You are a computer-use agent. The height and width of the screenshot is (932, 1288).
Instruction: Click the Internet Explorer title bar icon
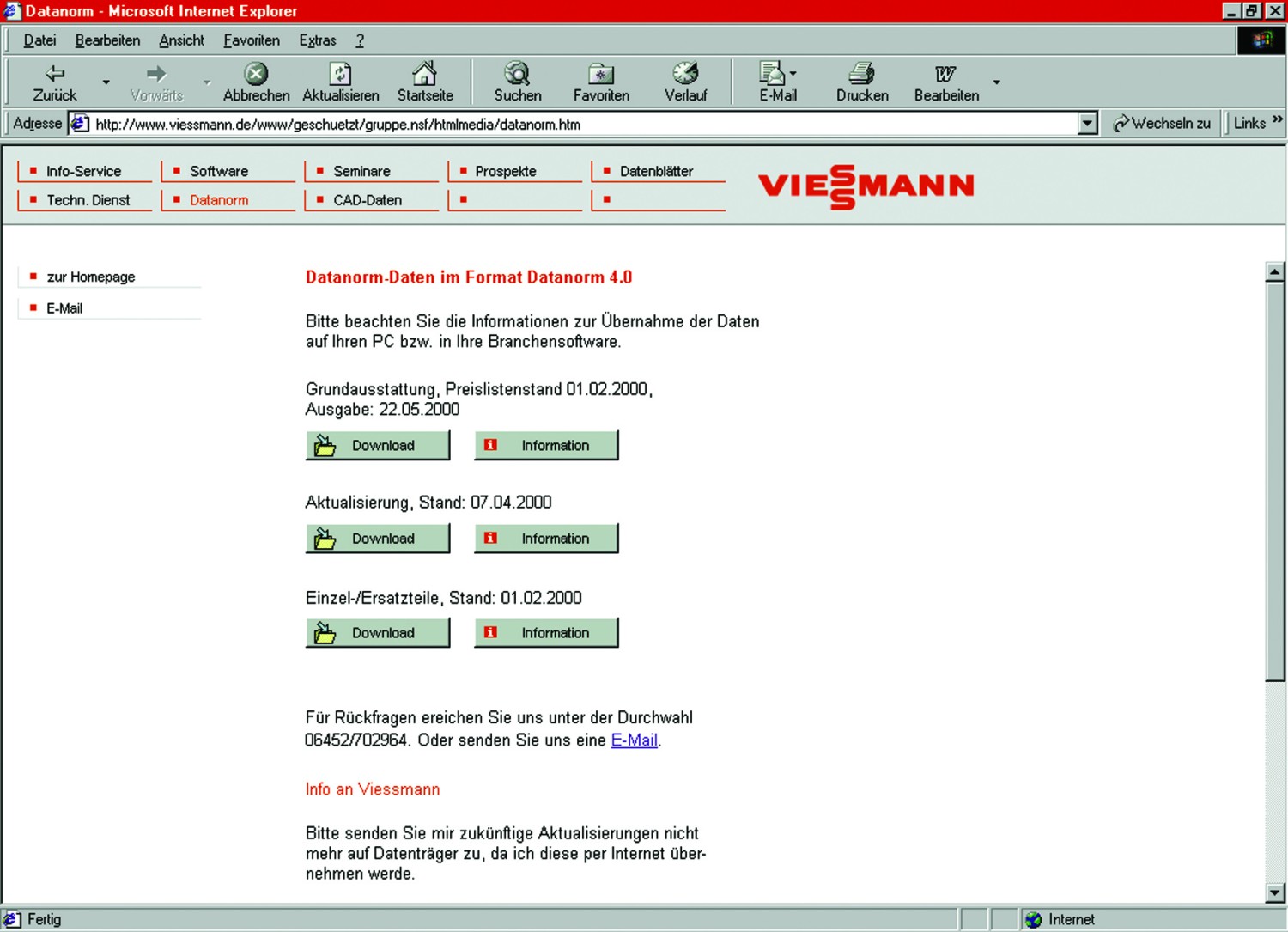coord(12,11)
